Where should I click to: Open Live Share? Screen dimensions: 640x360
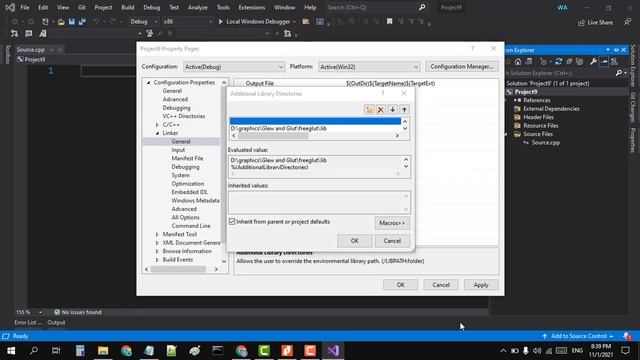596,22
